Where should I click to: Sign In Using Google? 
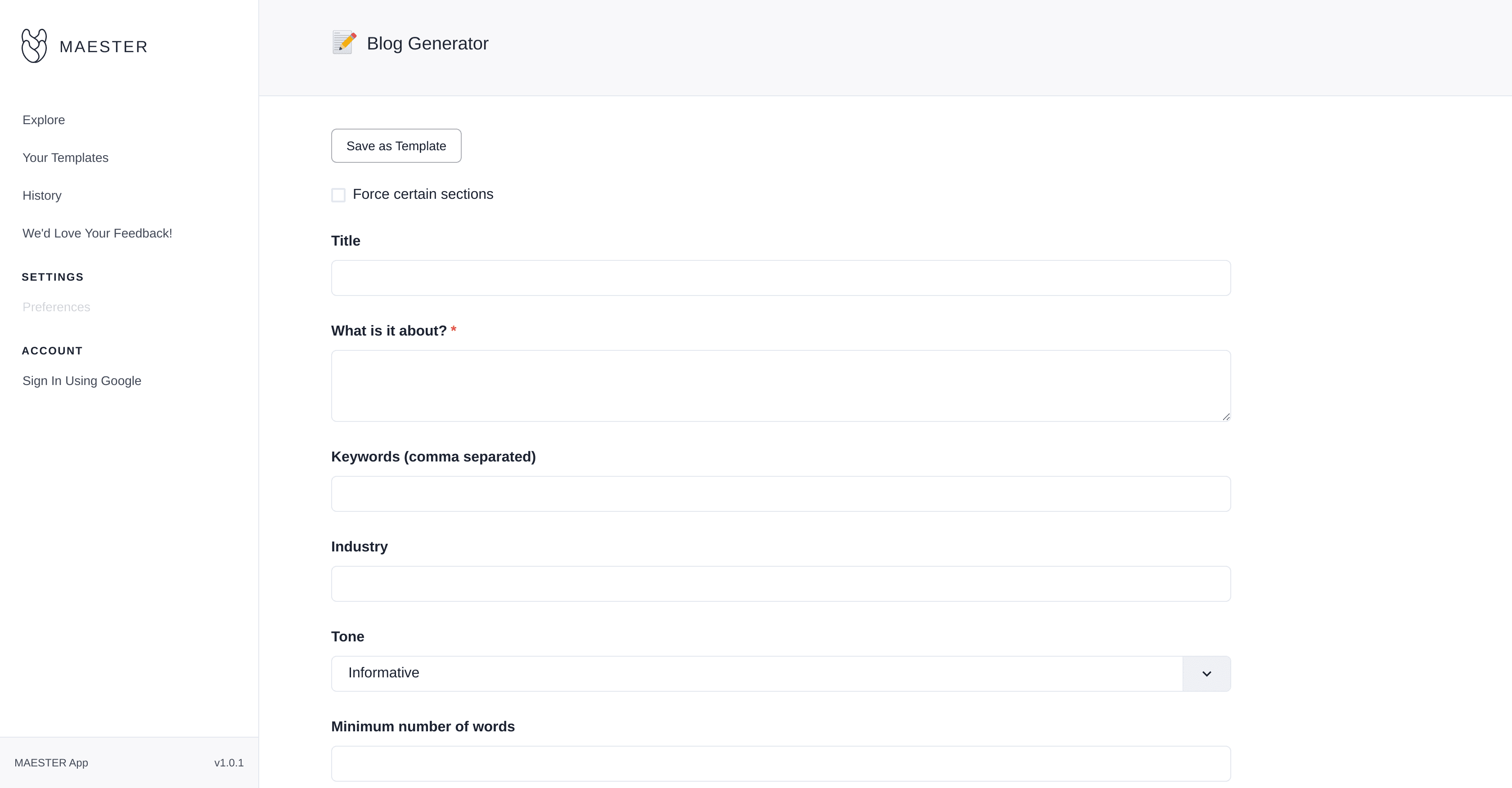pos(81,381)
